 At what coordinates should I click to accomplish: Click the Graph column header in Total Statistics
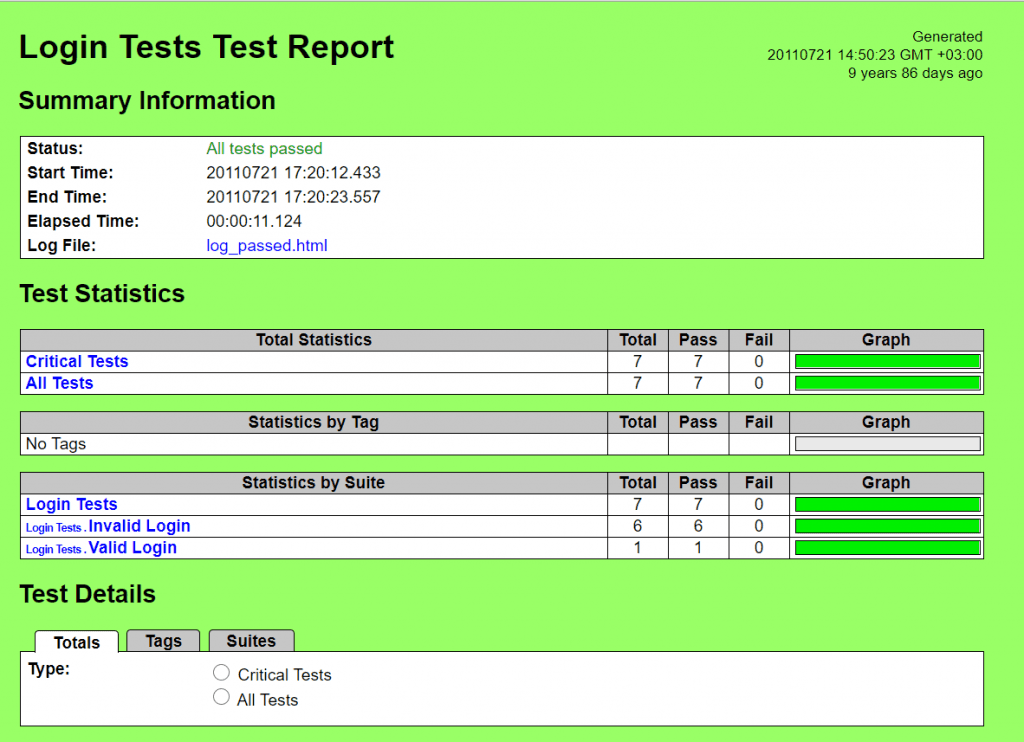coord(886,340)
